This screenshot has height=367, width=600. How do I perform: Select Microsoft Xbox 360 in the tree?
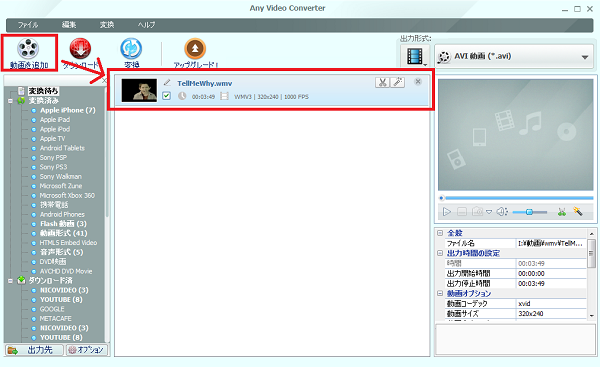[67, 196]
